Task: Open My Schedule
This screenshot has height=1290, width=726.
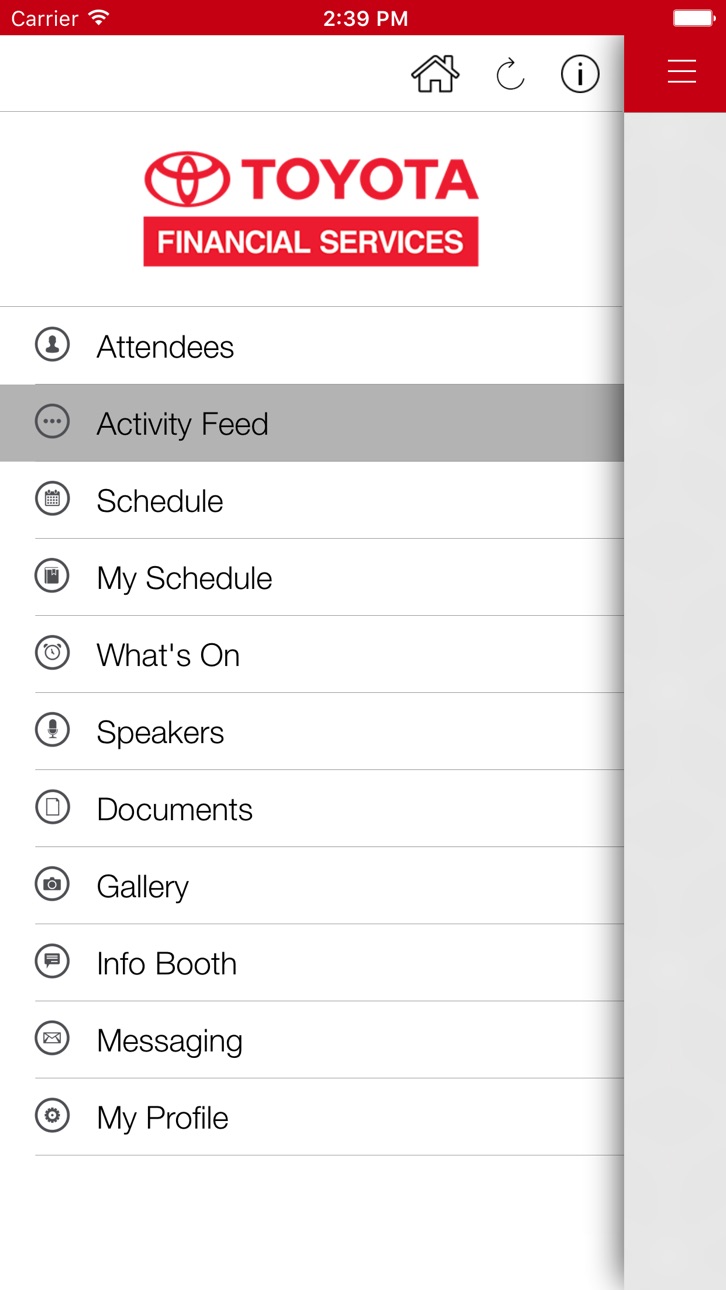Action: coord(312,577)
